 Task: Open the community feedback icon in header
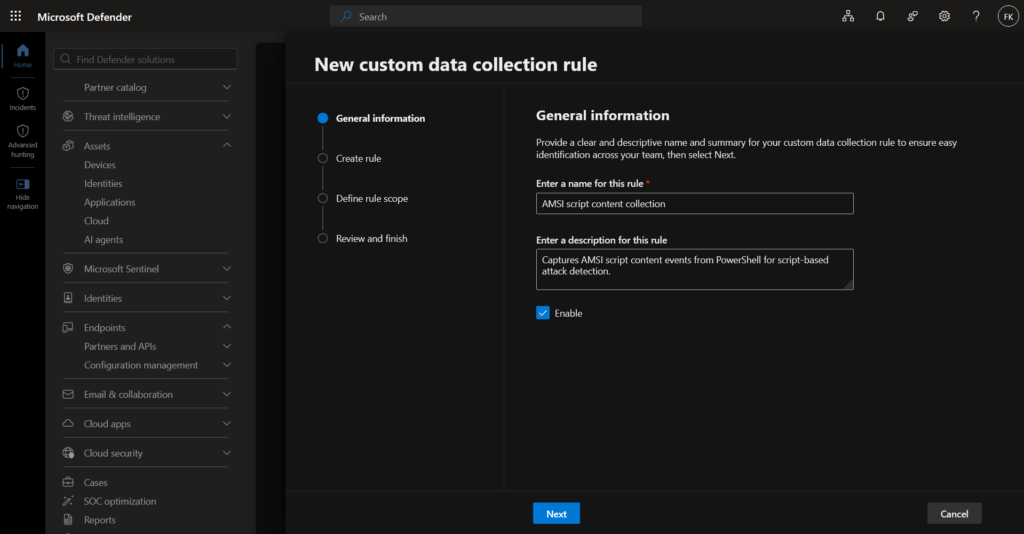click(912, 16)
